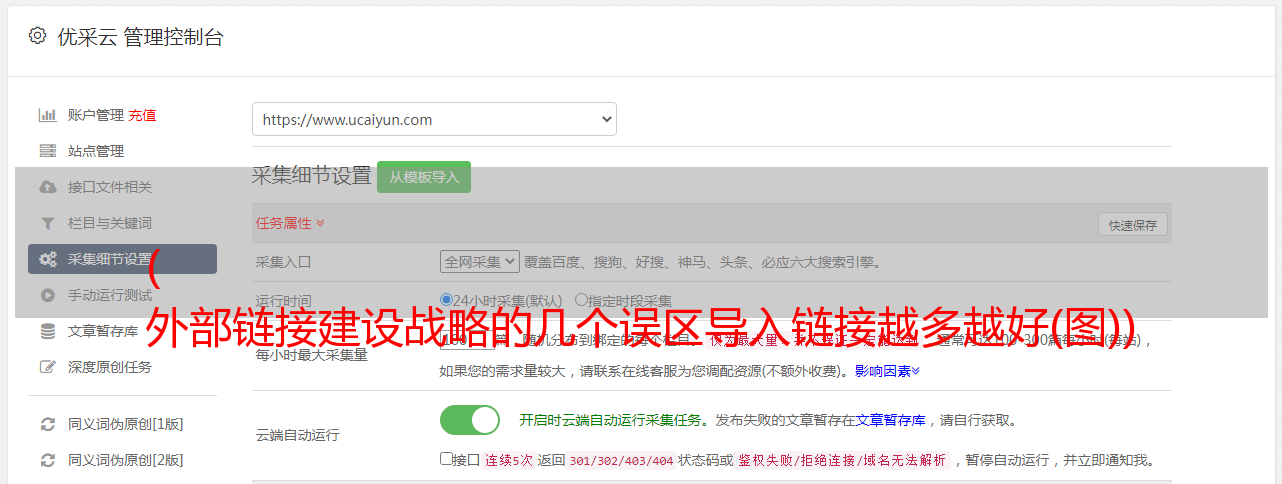Click the gears icon for 采集细节设置
The height and width of the screenshot is (484, 1282).
47,259
